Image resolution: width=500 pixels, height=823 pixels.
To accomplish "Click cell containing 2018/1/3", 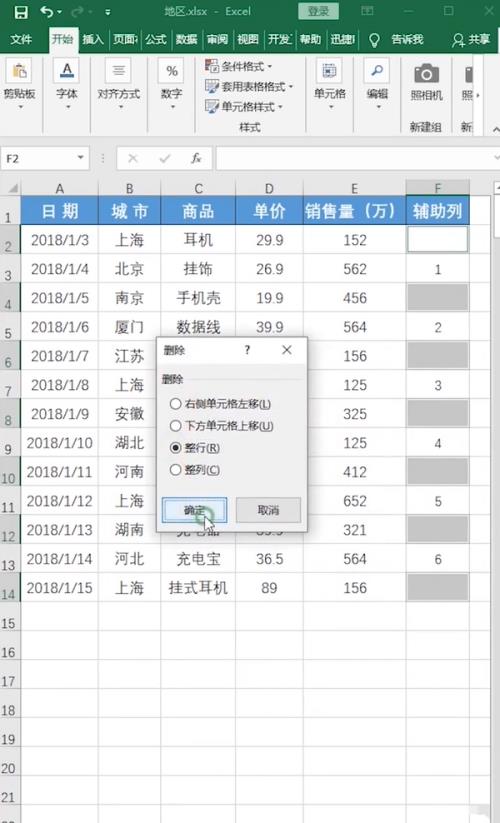I will click(59, 240).
